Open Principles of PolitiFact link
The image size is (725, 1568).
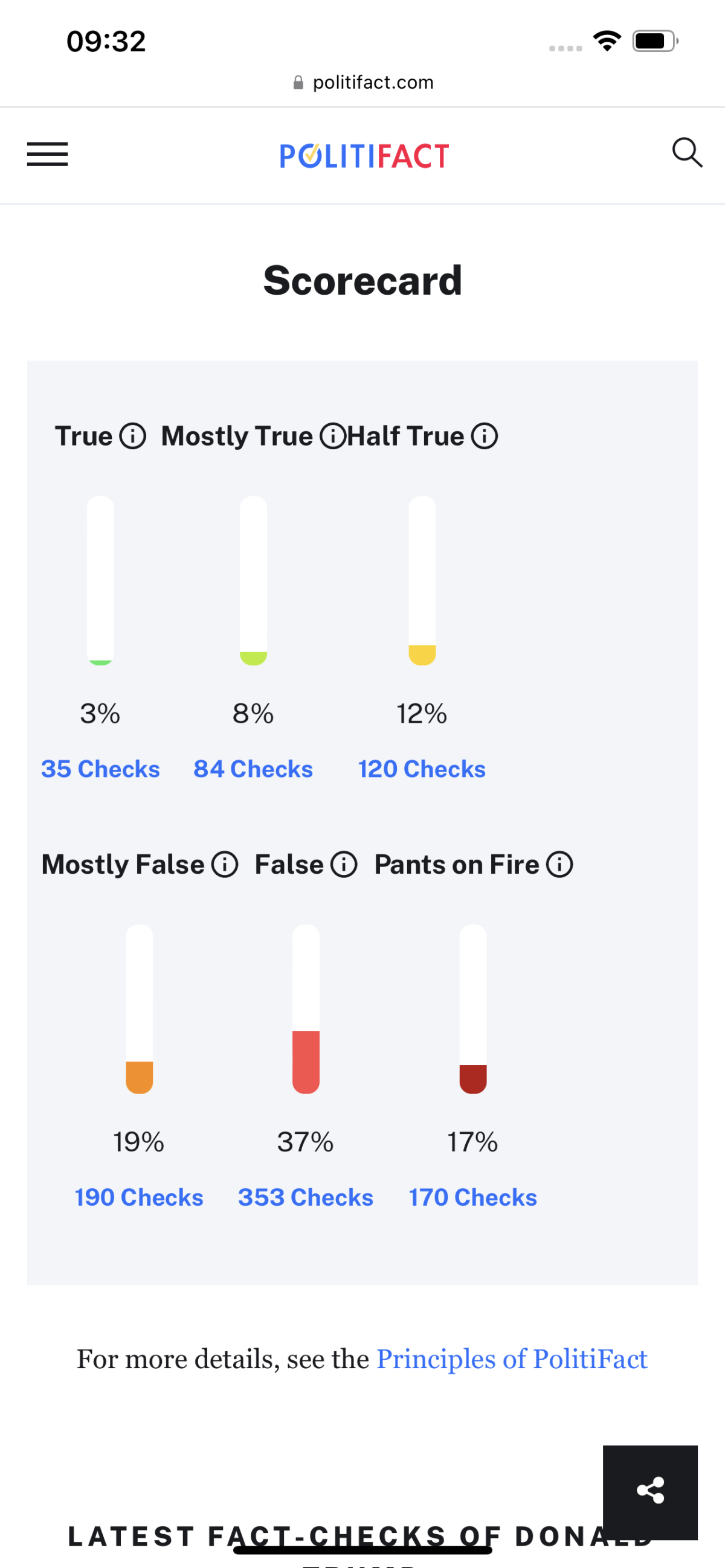click(x=512, y=1359)
